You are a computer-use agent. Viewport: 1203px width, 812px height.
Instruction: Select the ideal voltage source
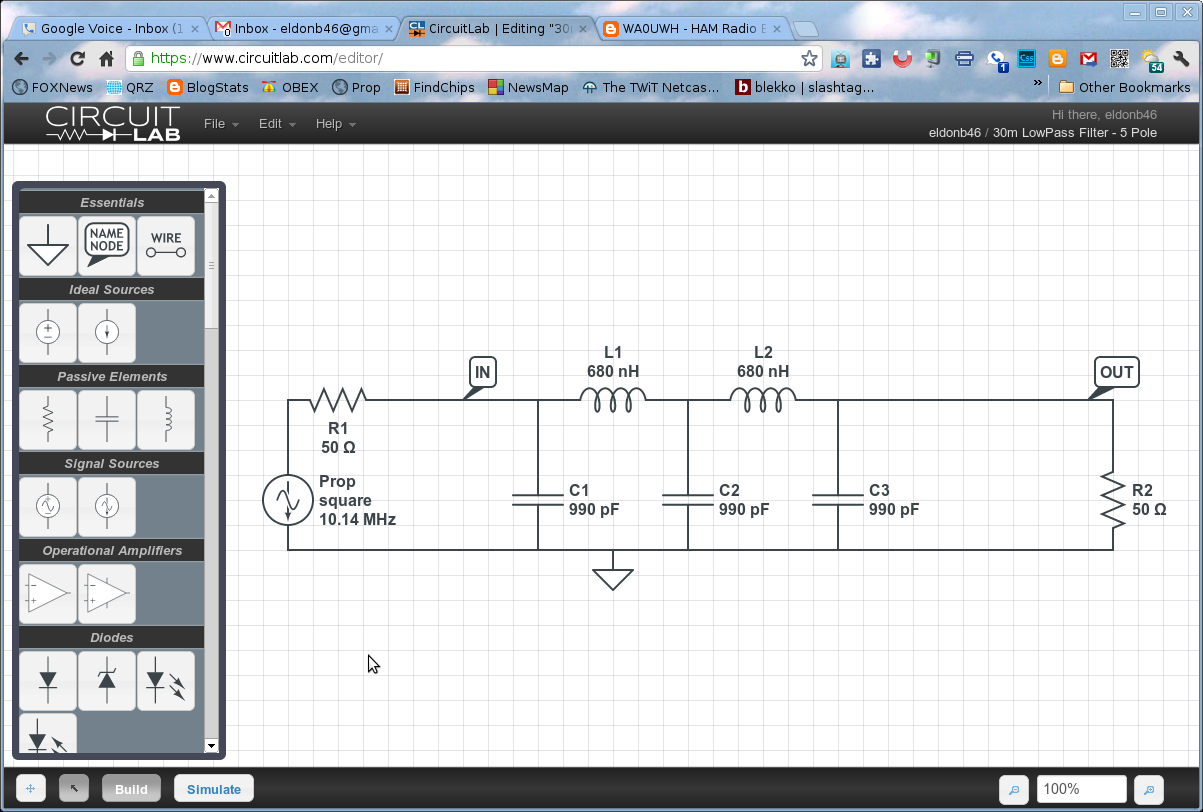coord(47,332)
